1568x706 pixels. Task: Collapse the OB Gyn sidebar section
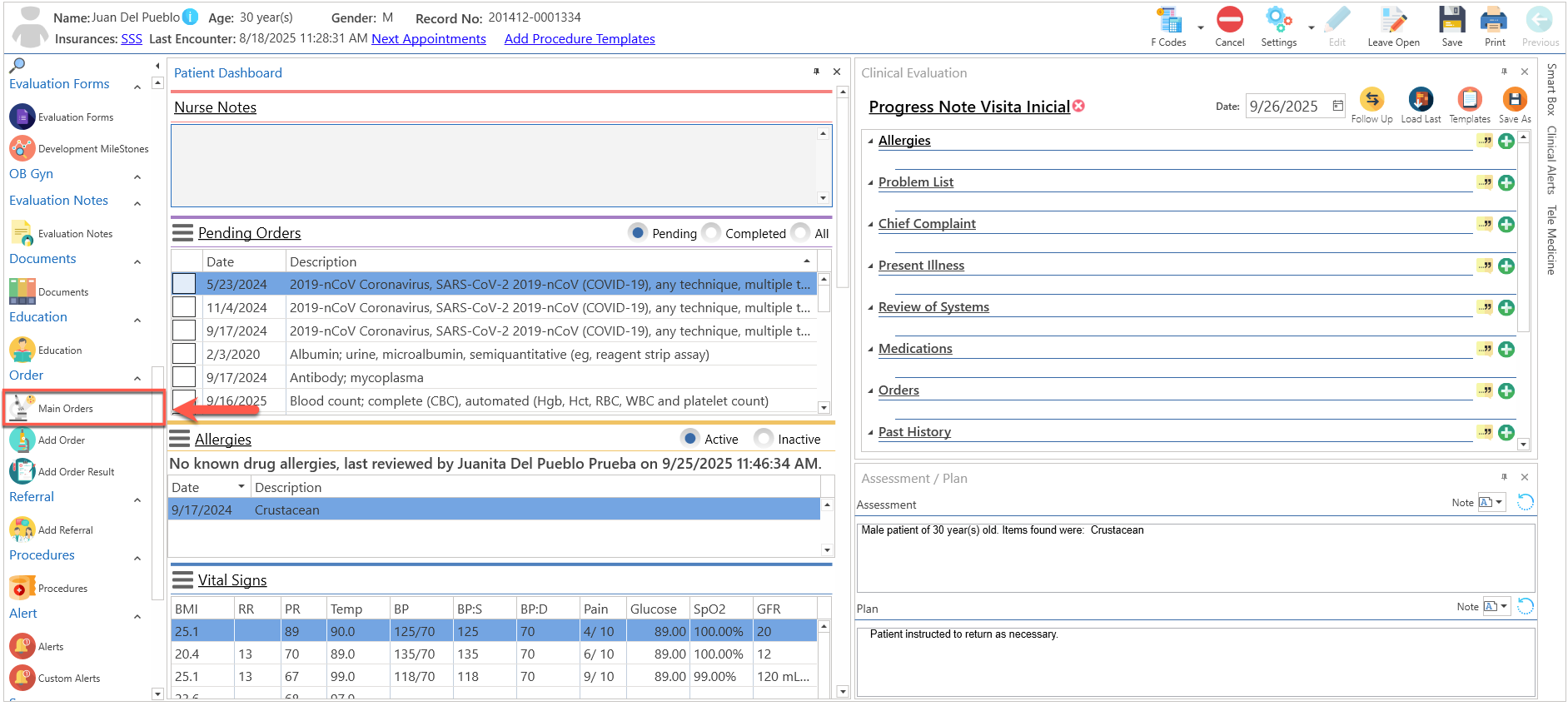pos(137,177)
